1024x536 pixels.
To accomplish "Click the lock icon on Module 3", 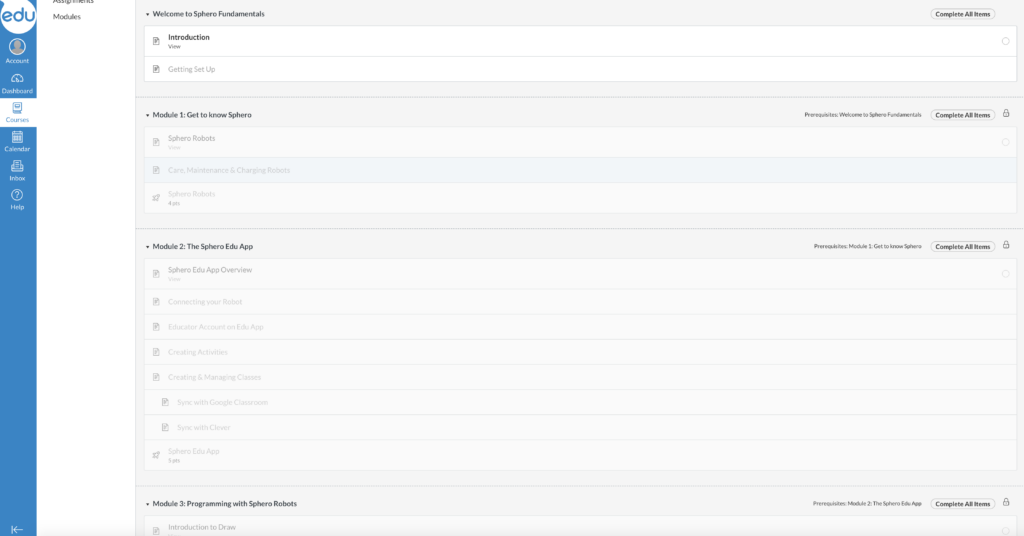I will click(1006, 503).
